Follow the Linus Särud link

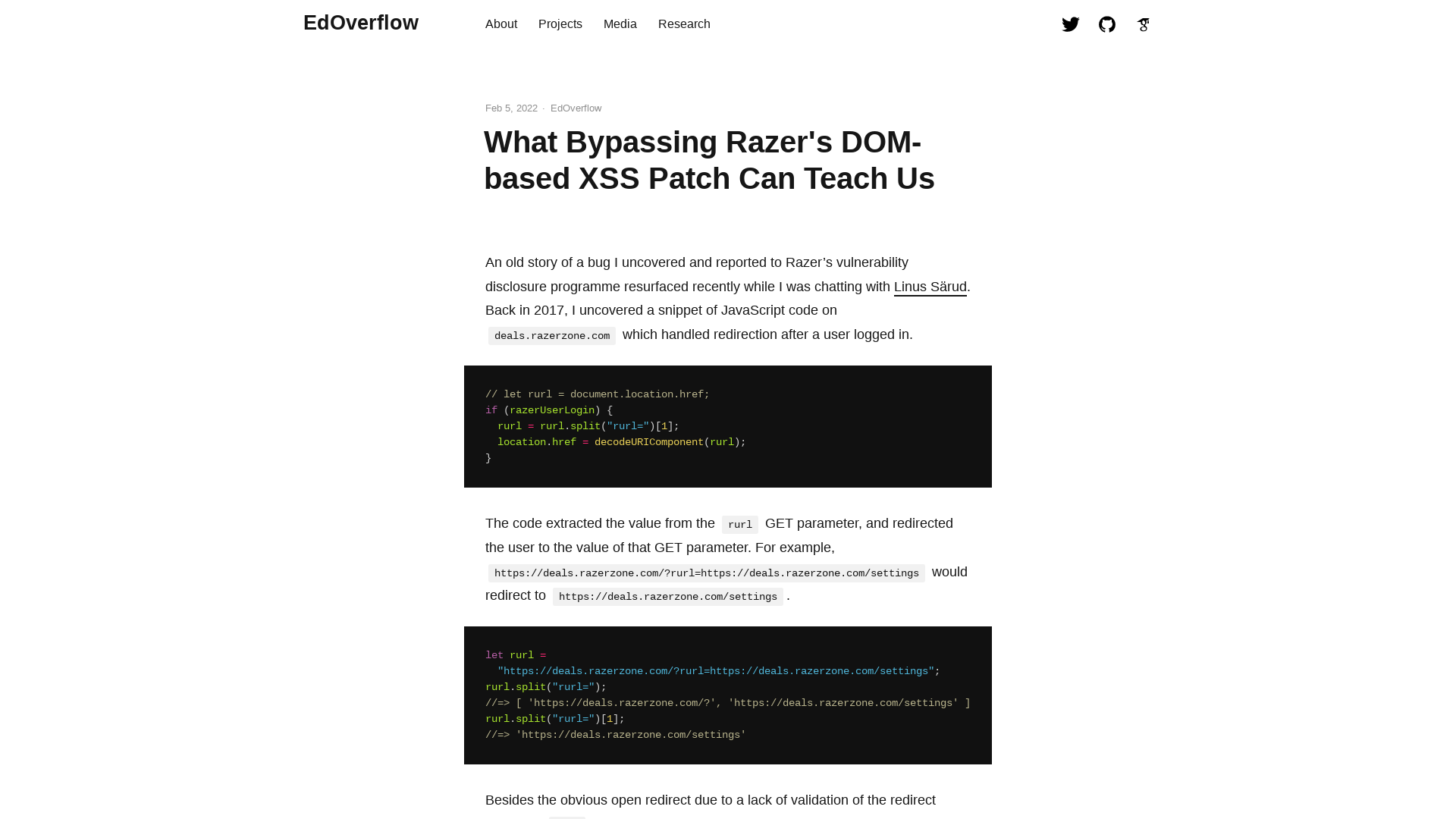[930, 287]
